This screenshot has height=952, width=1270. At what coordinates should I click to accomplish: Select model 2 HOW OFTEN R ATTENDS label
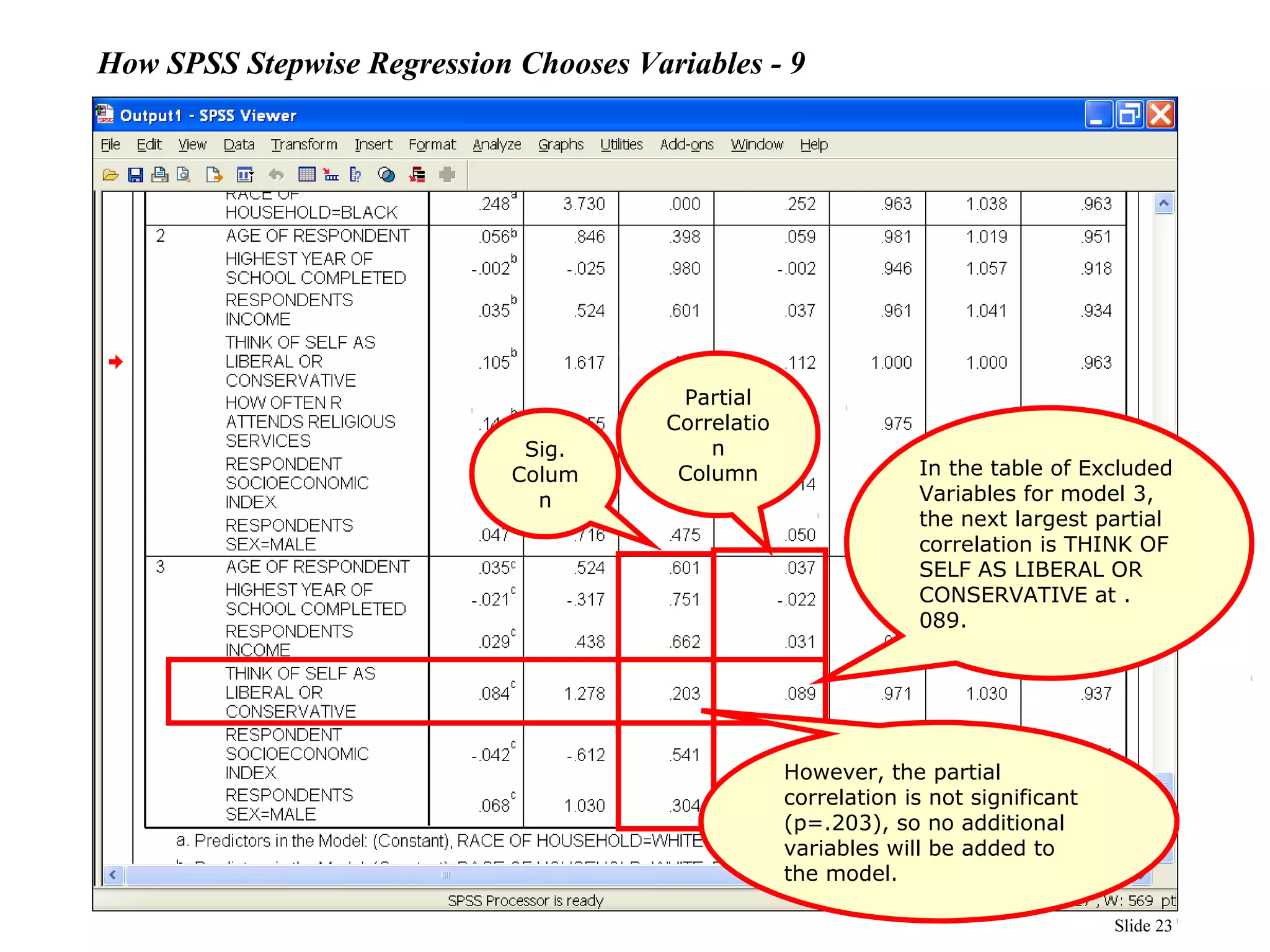click(x=310, y=421)
